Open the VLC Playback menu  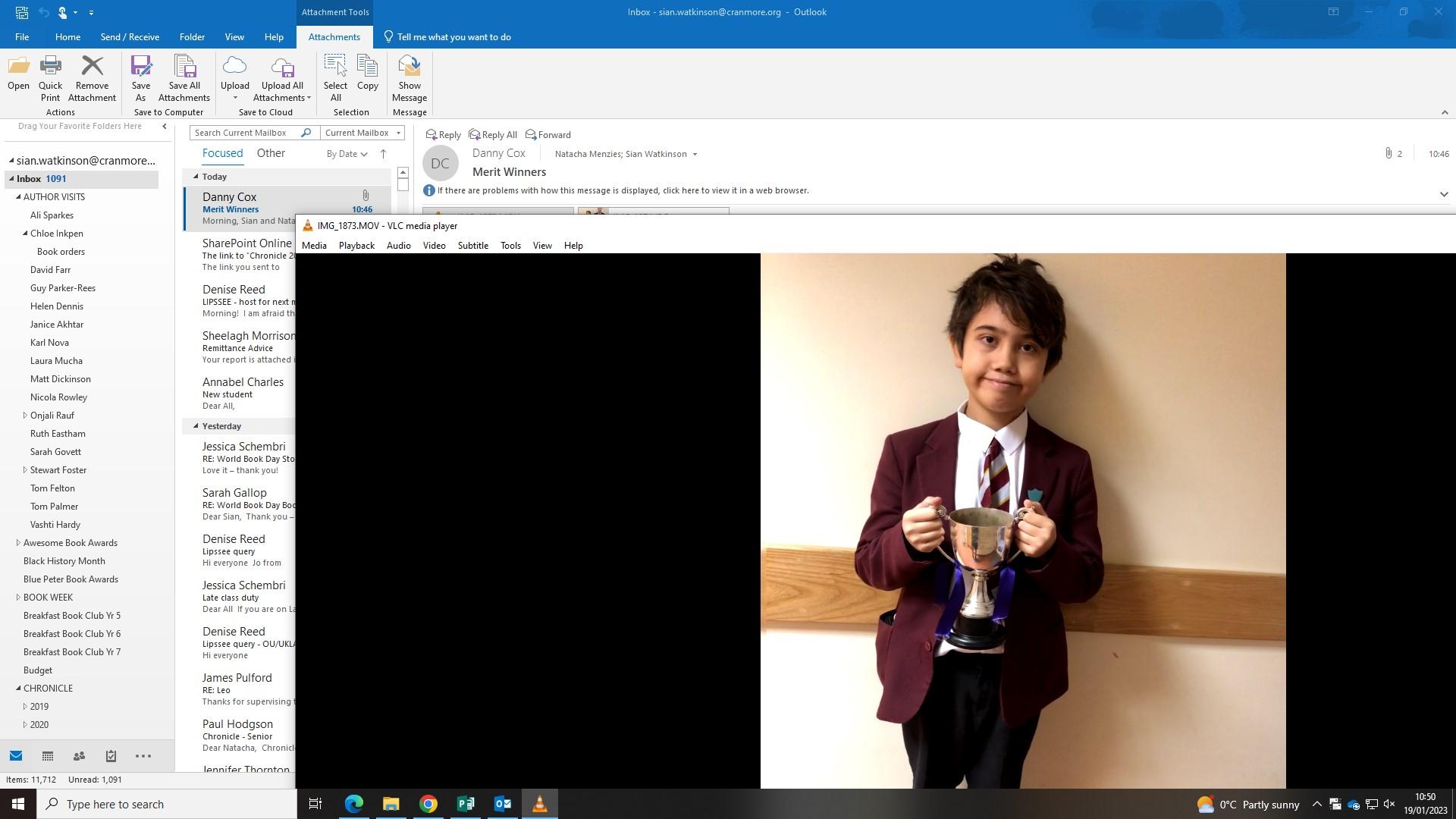click(356, 246)
